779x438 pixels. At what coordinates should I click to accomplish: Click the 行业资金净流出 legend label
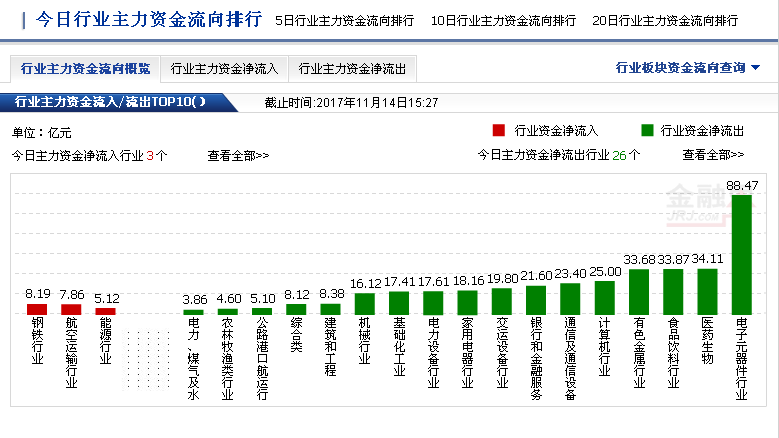(x=702, y=131)
